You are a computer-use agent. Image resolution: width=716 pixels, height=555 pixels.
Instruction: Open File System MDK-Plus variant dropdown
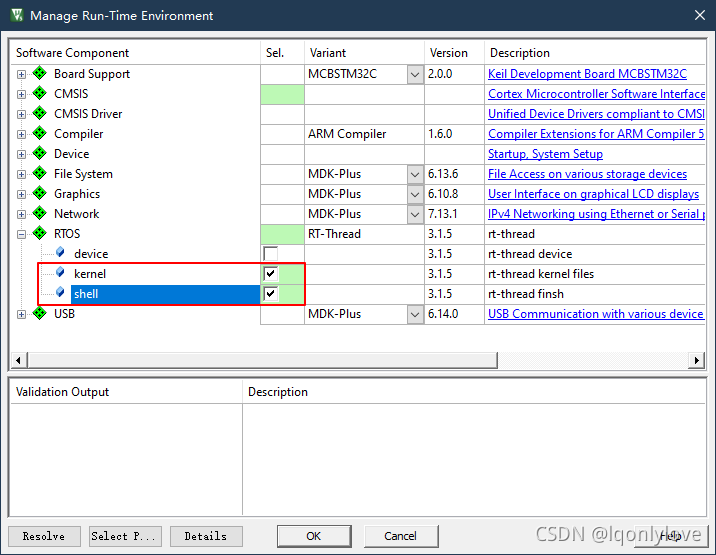tap(415, 174)
